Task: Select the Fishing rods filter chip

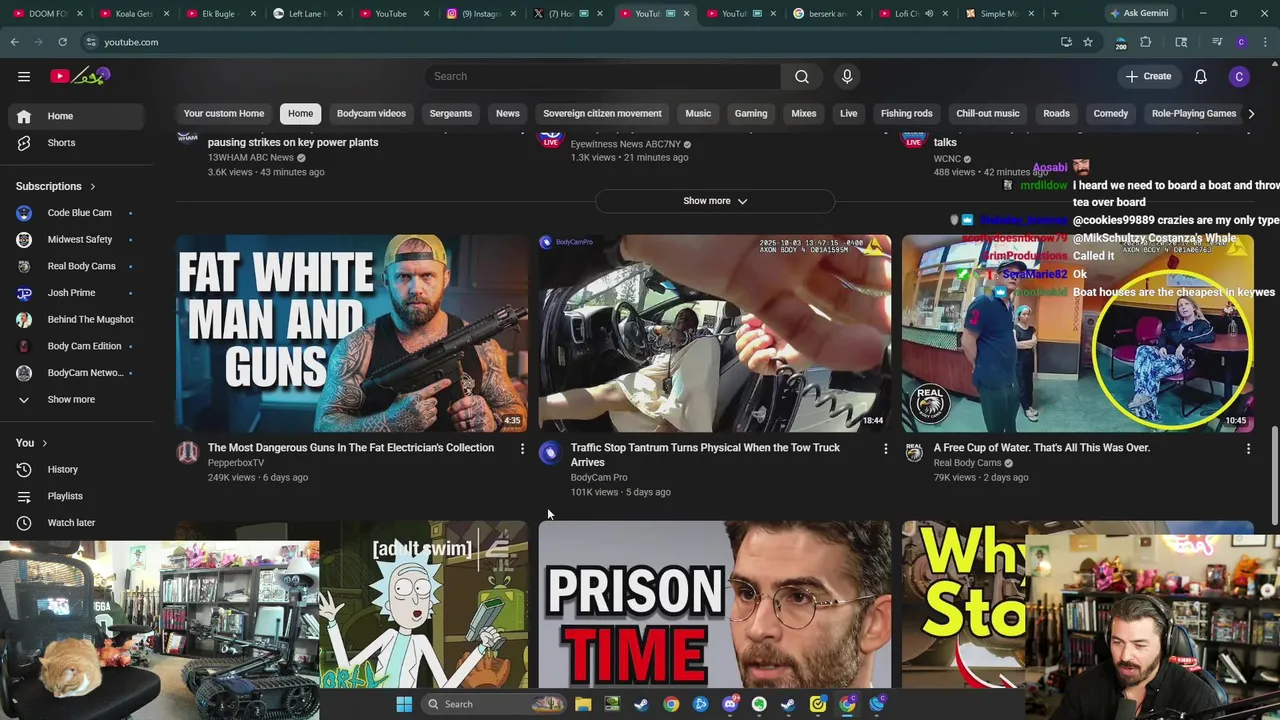Action: coord(907,113)
